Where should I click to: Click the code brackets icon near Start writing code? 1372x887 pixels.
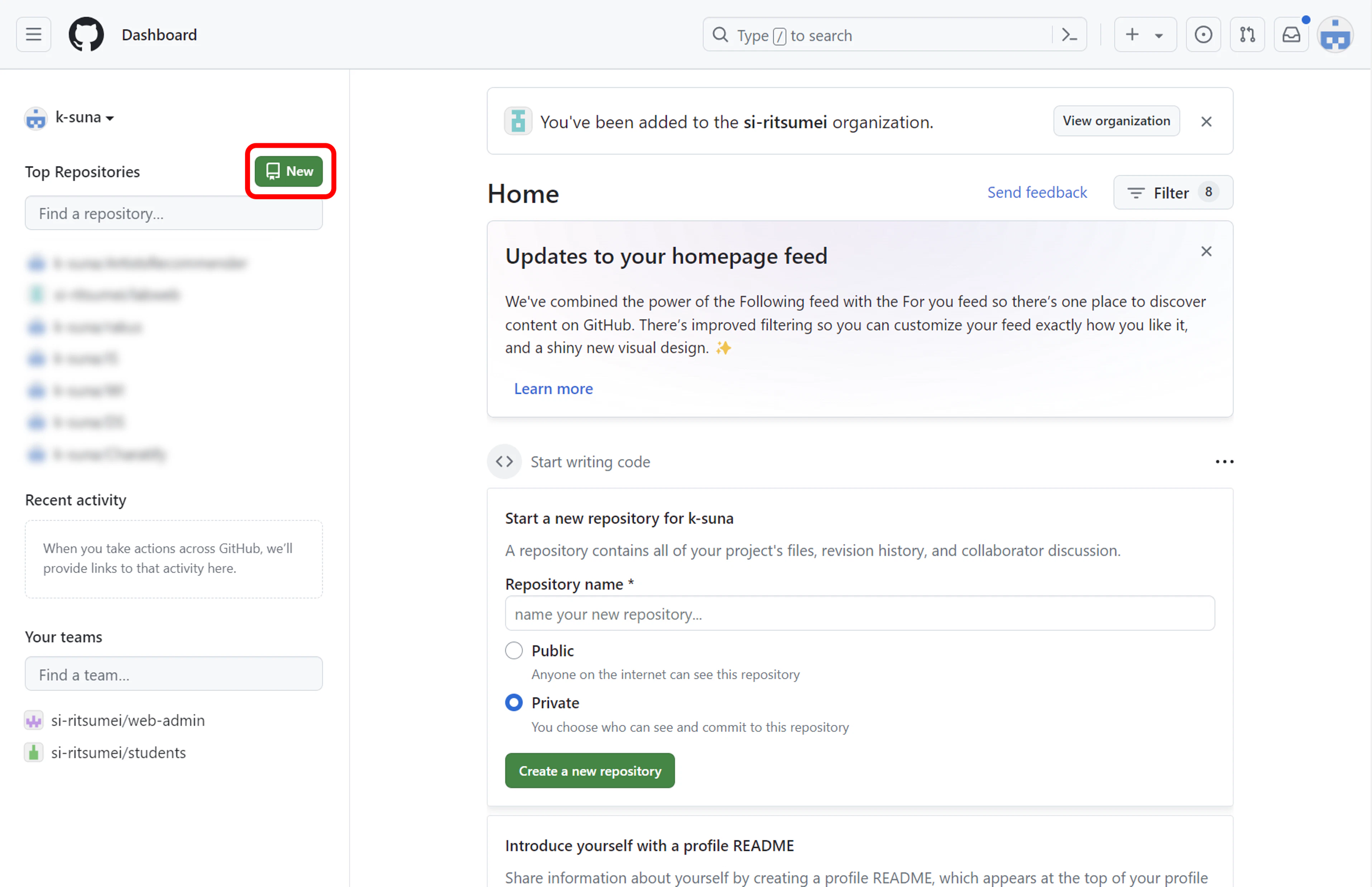(504, 461)
